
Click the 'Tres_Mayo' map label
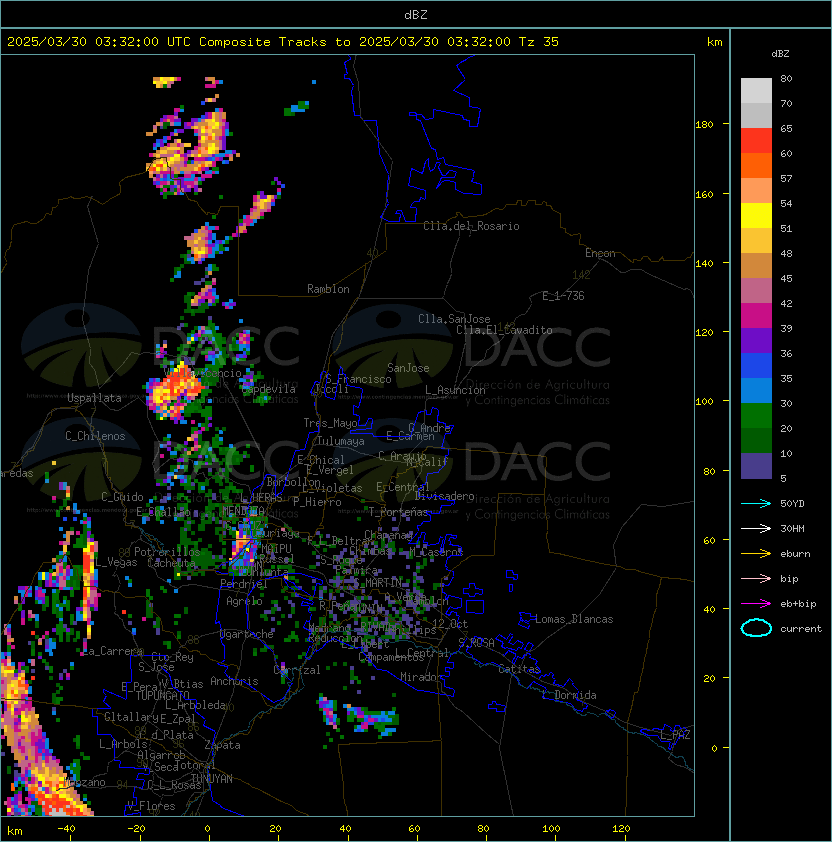coord(330,423)
